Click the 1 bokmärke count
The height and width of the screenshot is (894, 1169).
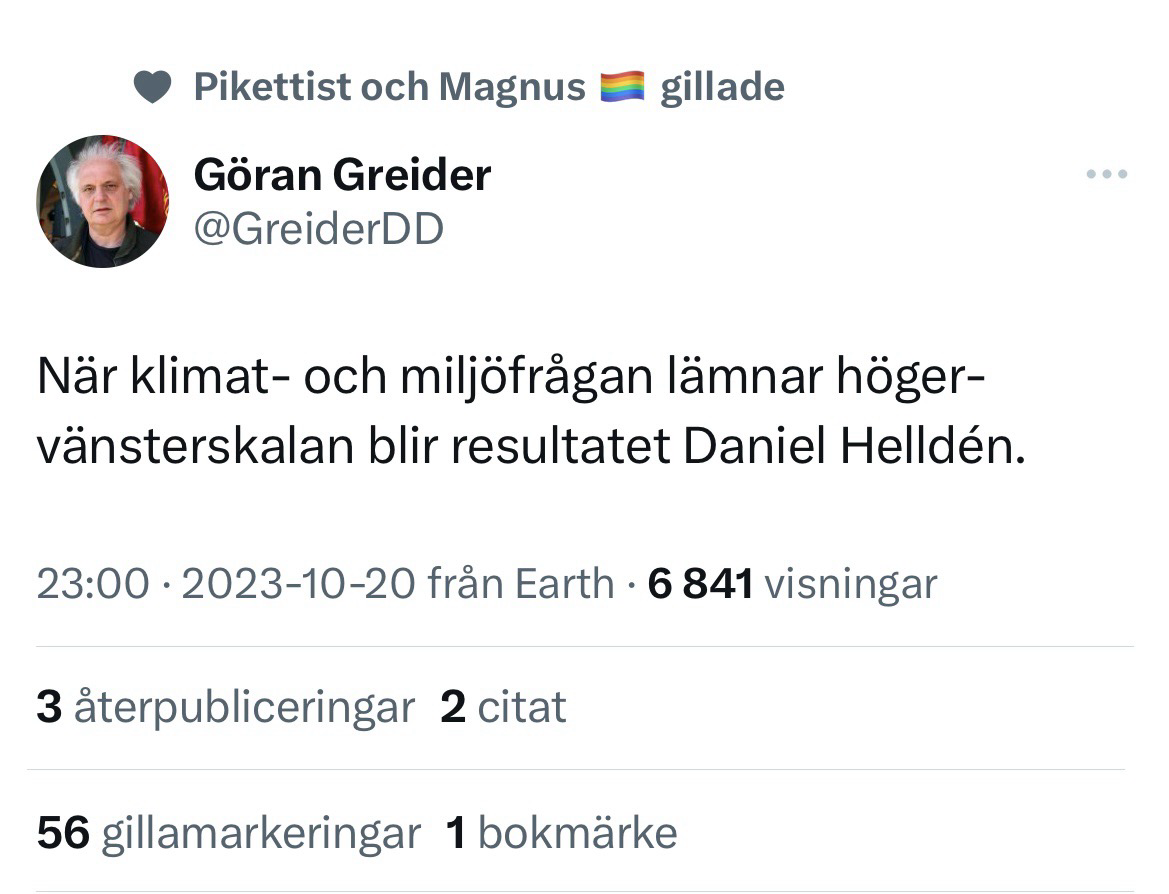click(561, 832)
